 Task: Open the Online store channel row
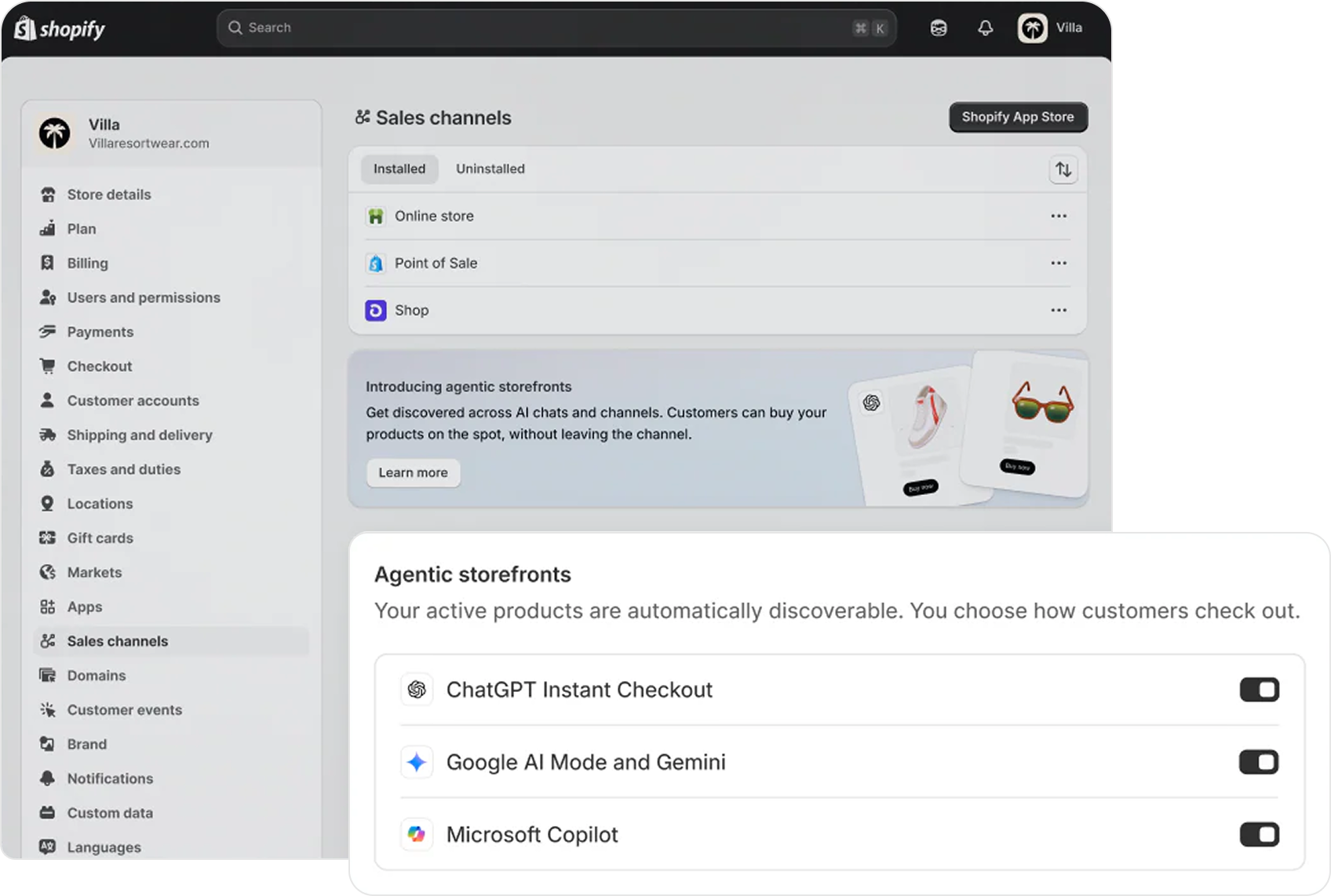tap(717, 216)
